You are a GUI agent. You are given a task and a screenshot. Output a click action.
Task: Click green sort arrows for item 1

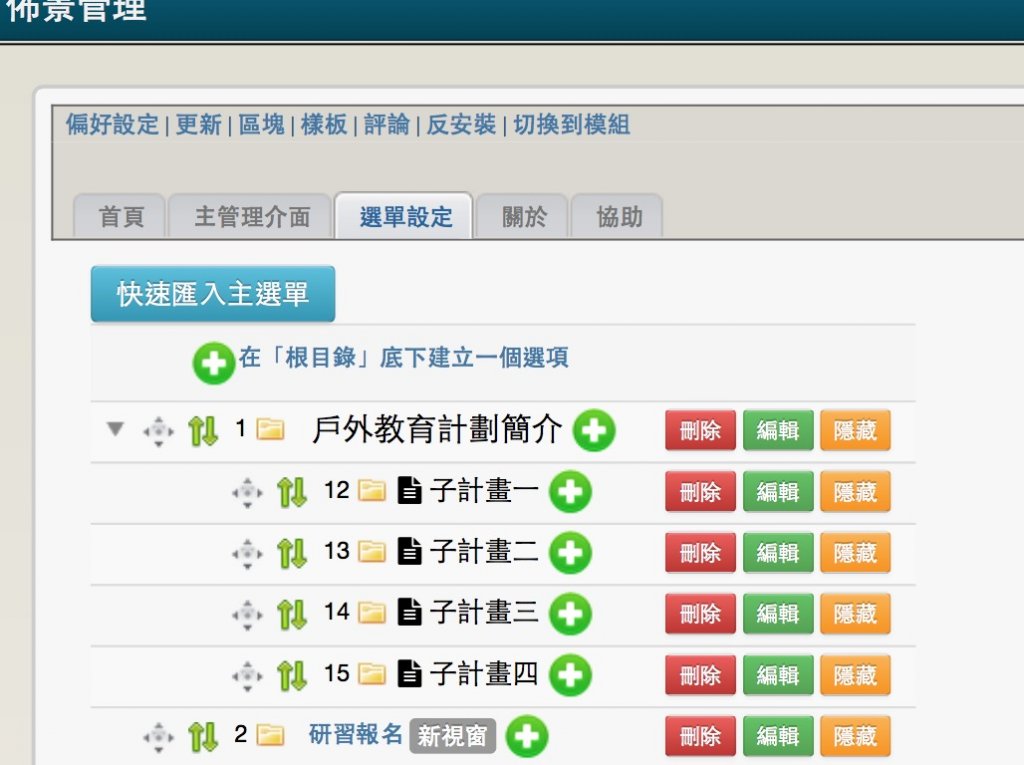tap(203, 431)
